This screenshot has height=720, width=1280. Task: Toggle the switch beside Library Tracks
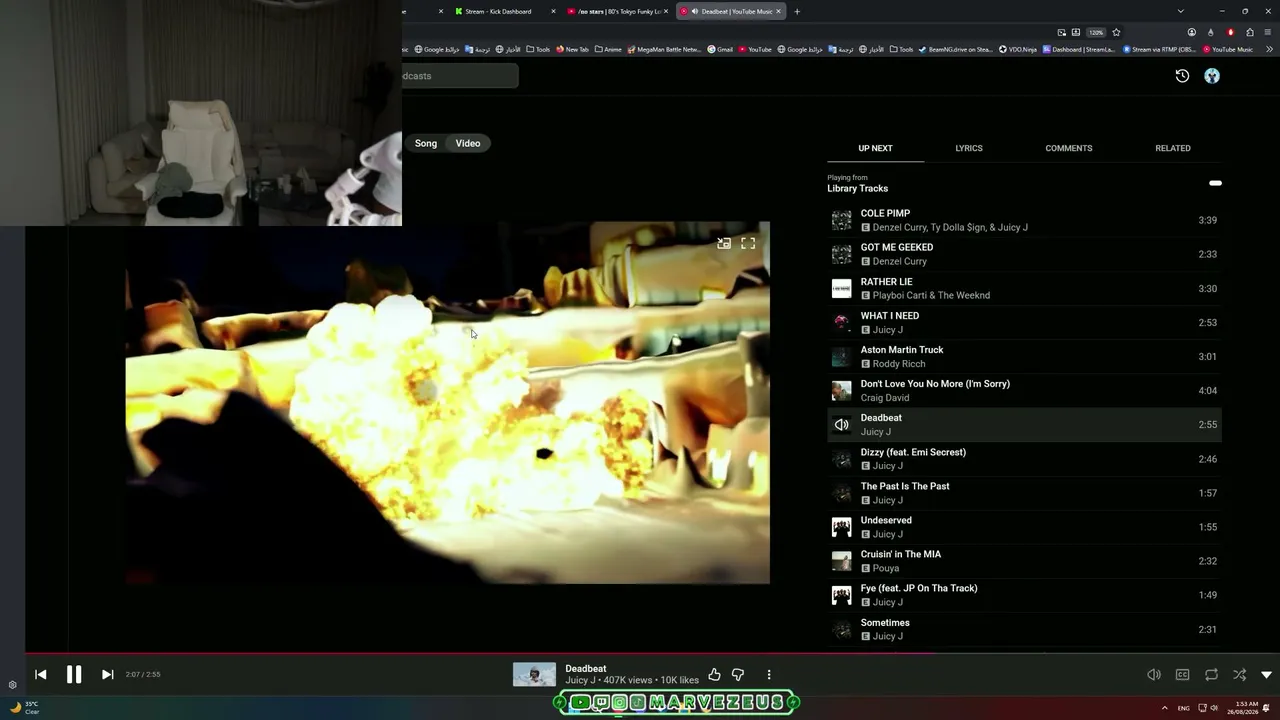[1215, 183]
